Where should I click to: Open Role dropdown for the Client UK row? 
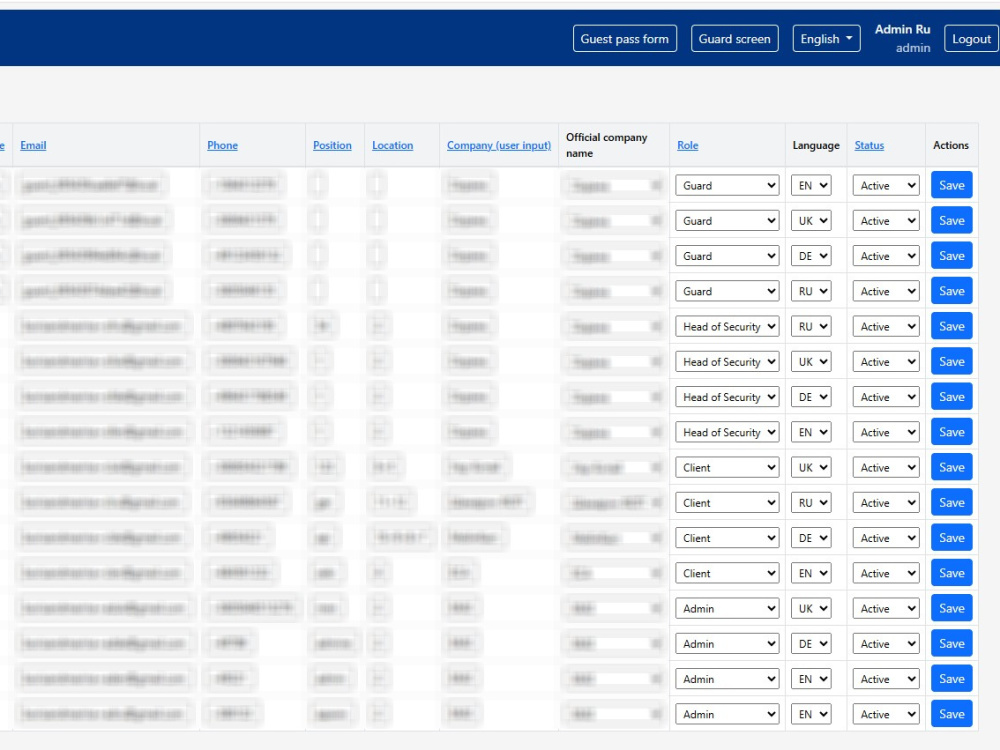(727, 467)
